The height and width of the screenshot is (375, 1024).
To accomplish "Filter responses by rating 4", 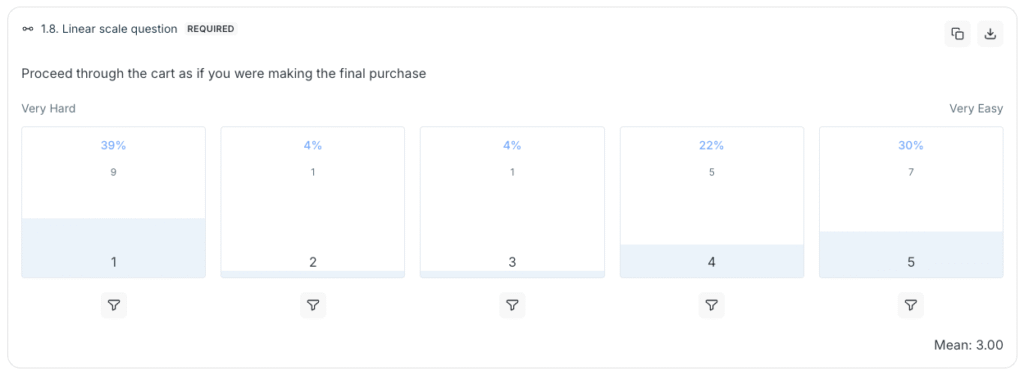I will pyautogui.click(x=712, y=305).
